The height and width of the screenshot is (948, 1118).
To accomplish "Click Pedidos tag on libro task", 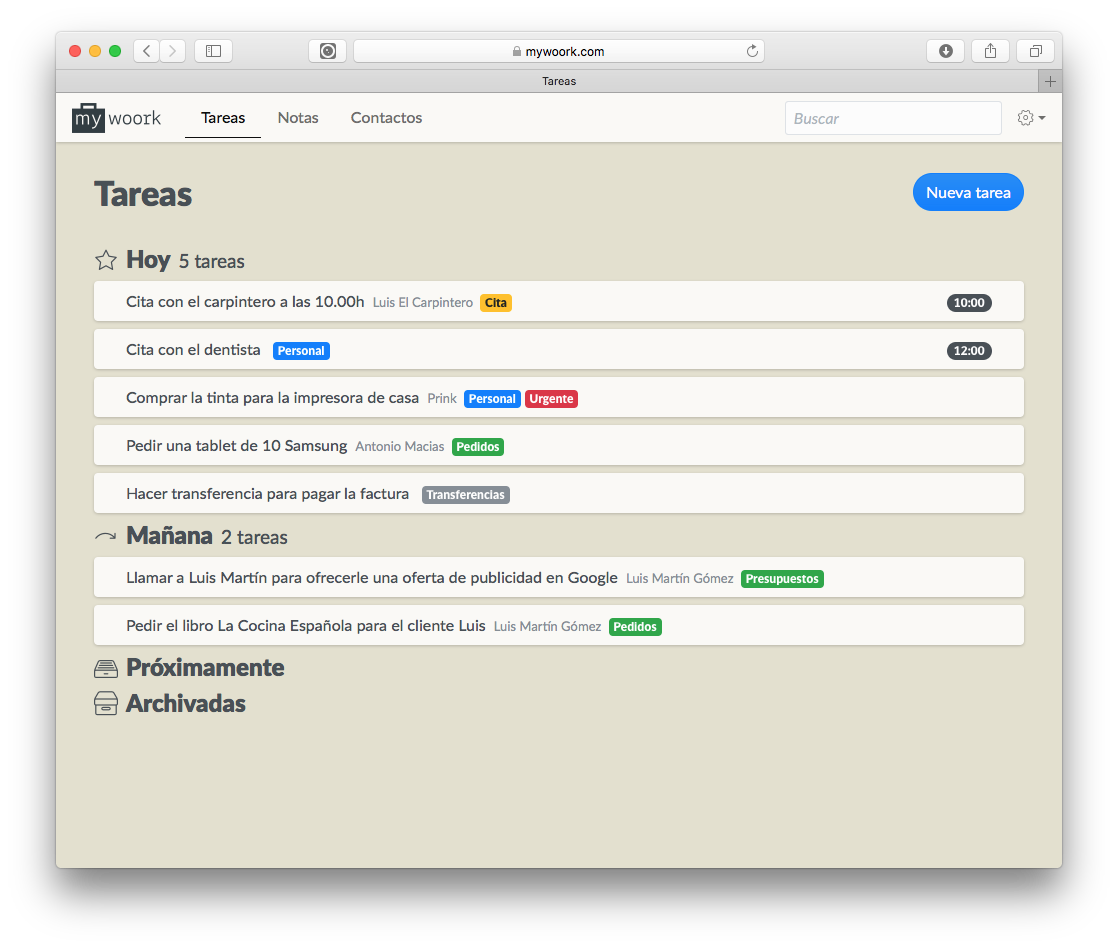I will click(x=635, y=627).
